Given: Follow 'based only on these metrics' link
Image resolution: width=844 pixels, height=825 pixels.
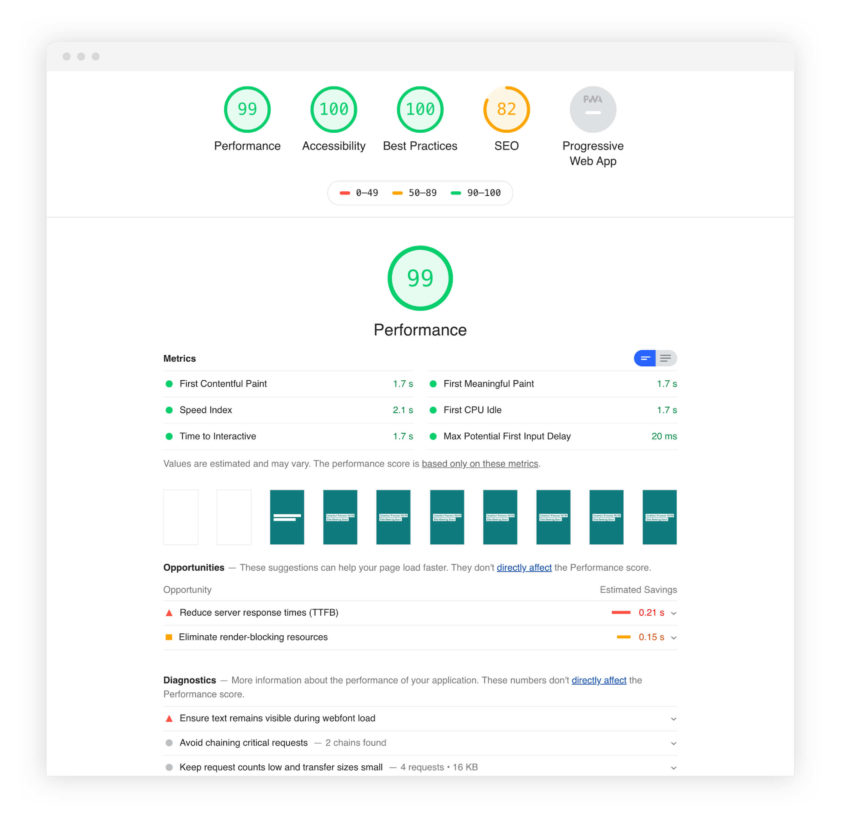Looking at the screenshot, I should pos(480,464).
